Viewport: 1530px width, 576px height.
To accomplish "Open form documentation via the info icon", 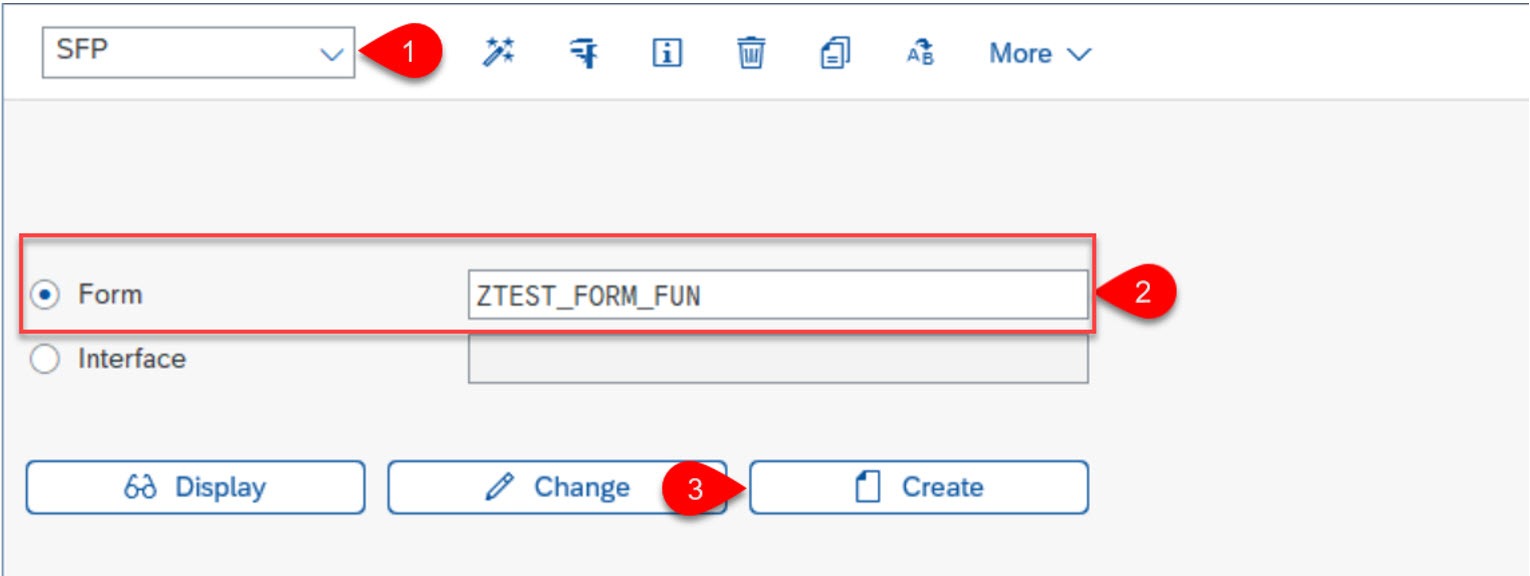I will click(668, 54).
